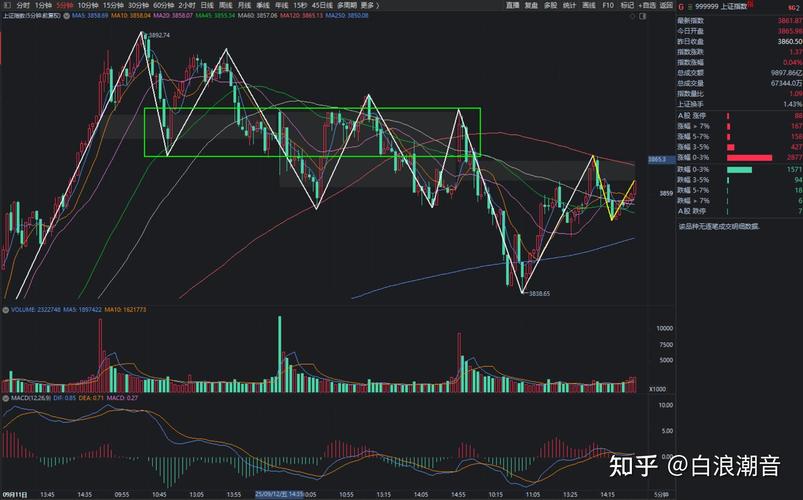Add stock to watchlist with +自选
Image resolution: width=803 pixels, height=500 pixels.
click(647, 5)
